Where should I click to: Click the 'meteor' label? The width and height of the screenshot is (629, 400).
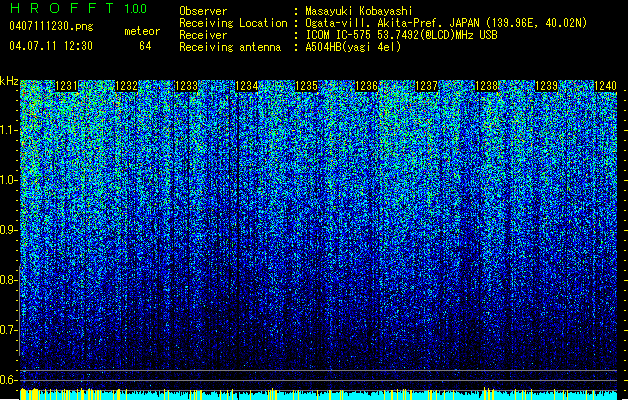click(x=142, y=31)
